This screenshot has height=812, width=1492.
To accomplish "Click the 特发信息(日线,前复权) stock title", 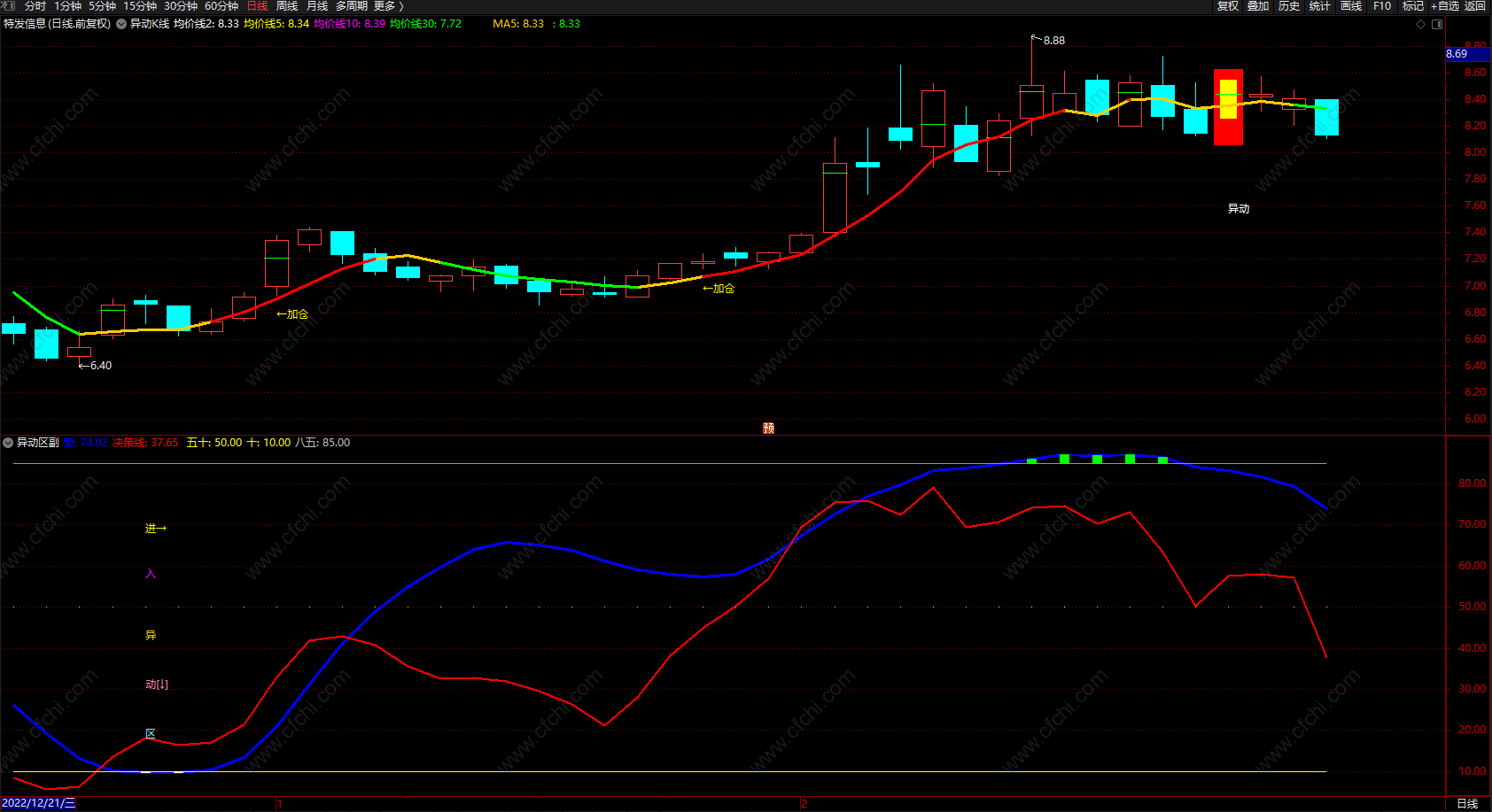I will [58, 24].
